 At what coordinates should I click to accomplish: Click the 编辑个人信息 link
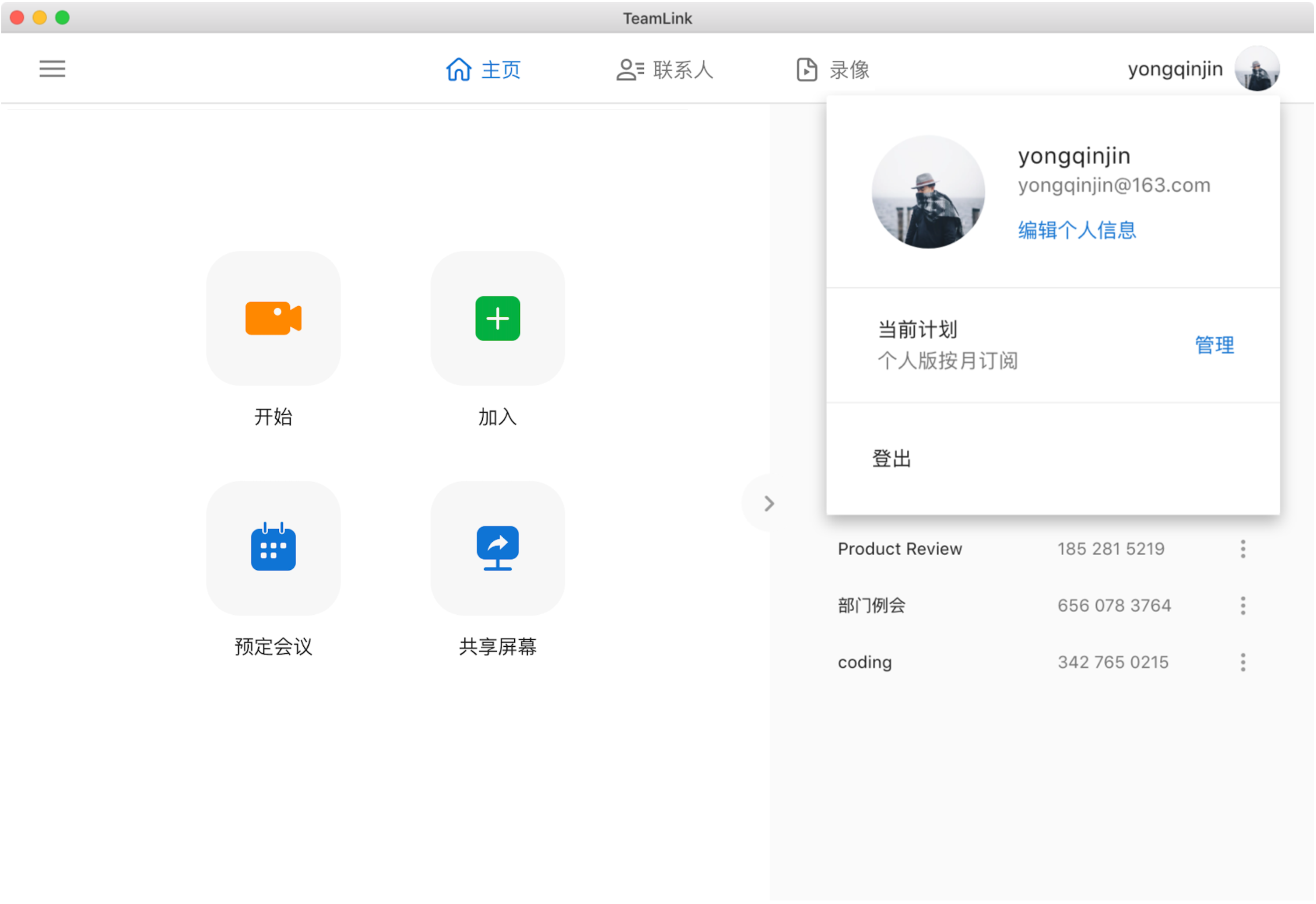pos(1076,230)
